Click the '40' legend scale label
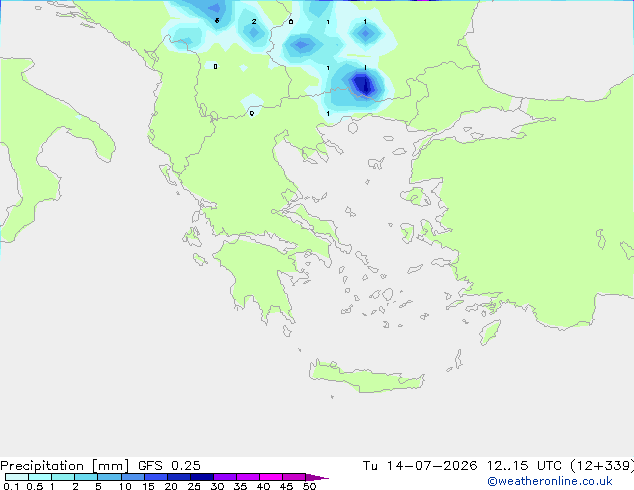 coord(263,486)
